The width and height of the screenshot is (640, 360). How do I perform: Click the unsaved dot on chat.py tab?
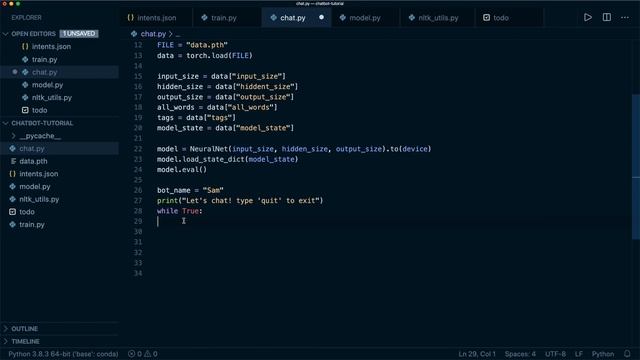tap(321, 17)
